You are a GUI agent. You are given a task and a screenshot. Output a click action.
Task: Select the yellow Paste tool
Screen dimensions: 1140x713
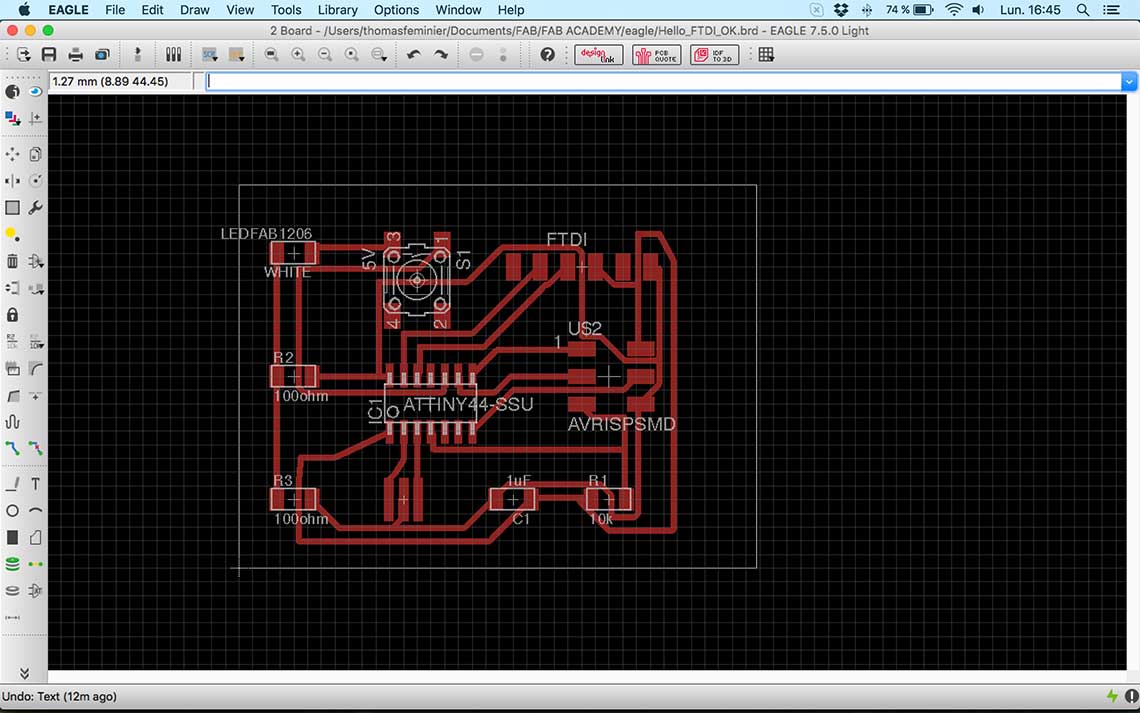[12, 234]
